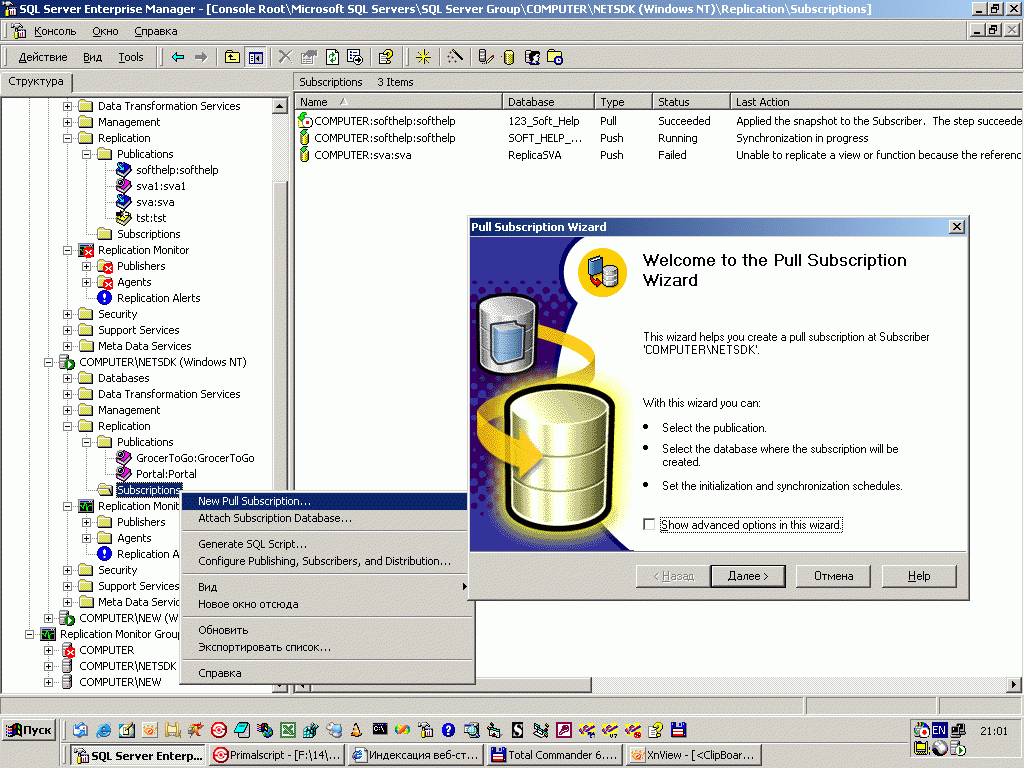Screen dimensions: 1024x768
Task: Click the Up one level folder icon
Action: [x=232, y=57]
